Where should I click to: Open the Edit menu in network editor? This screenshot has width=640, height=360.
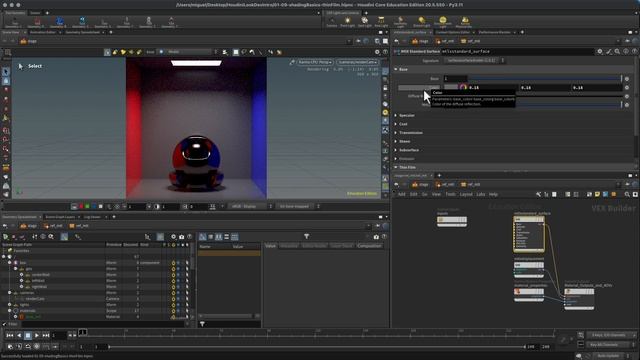(x=413, y=194)
